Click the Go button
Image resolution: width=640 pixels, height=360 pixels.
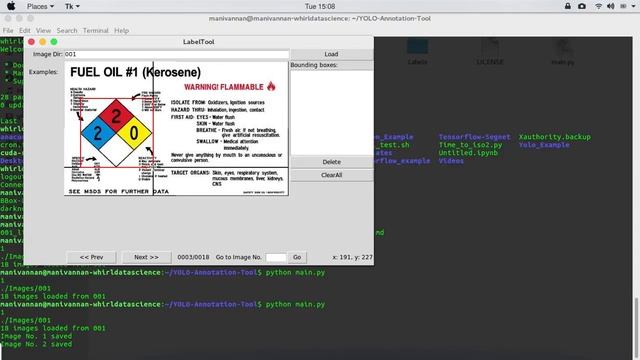297,257
